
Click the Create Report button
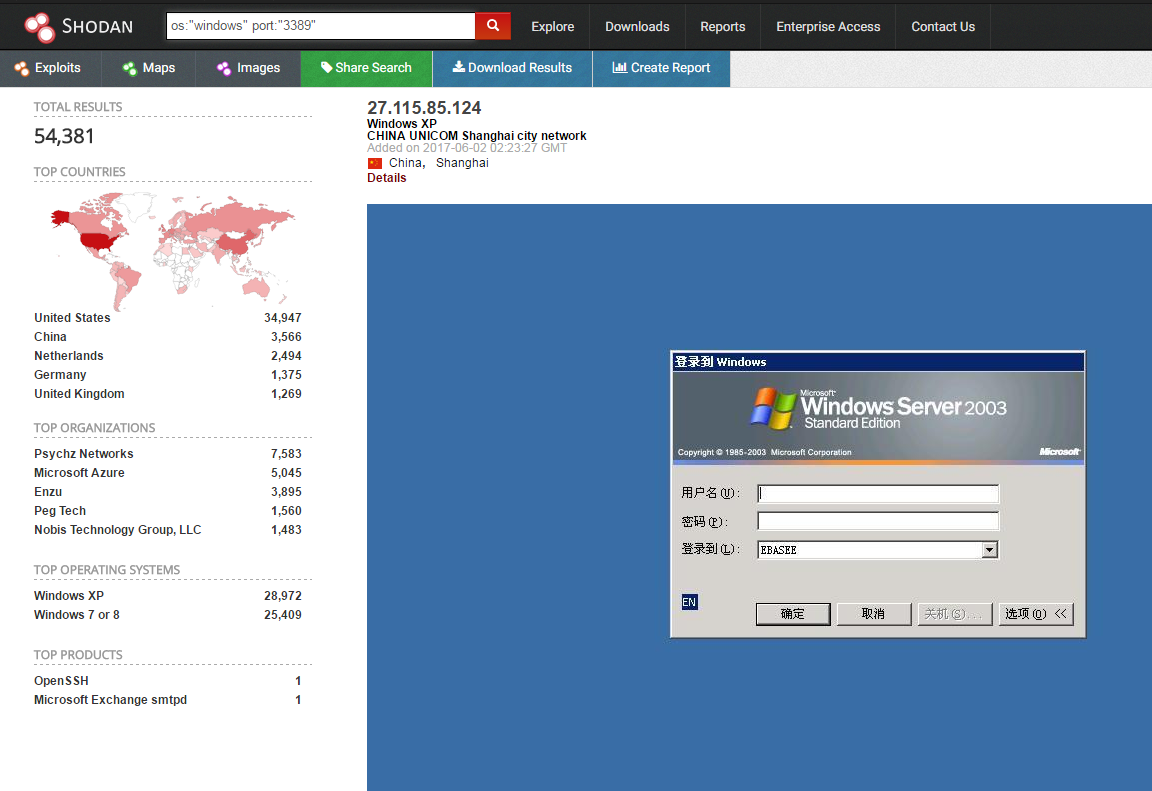661,68
